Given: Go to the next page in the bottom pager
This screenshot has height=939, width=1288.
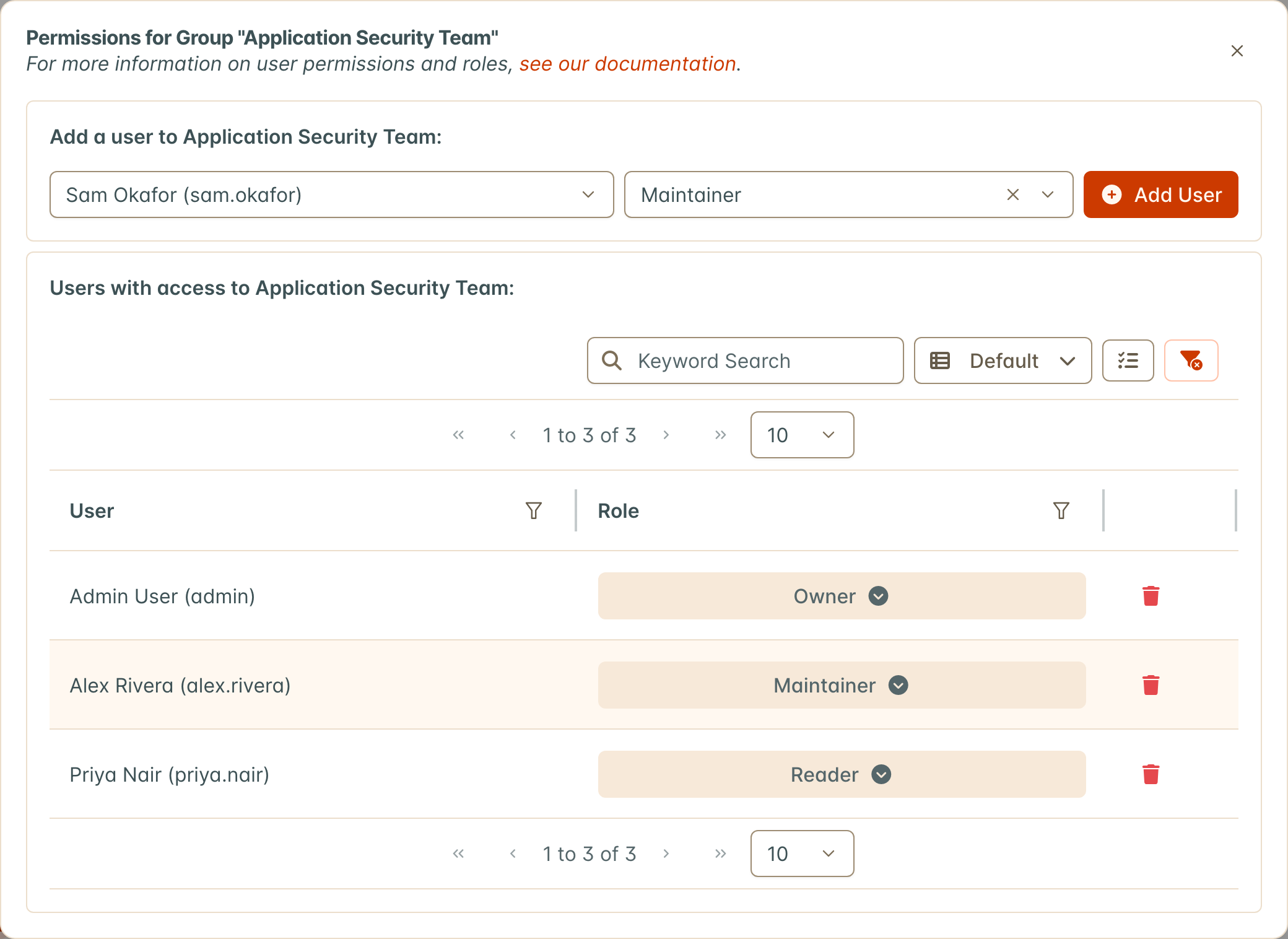Looking at the screenshot, I should coord(666,854).
